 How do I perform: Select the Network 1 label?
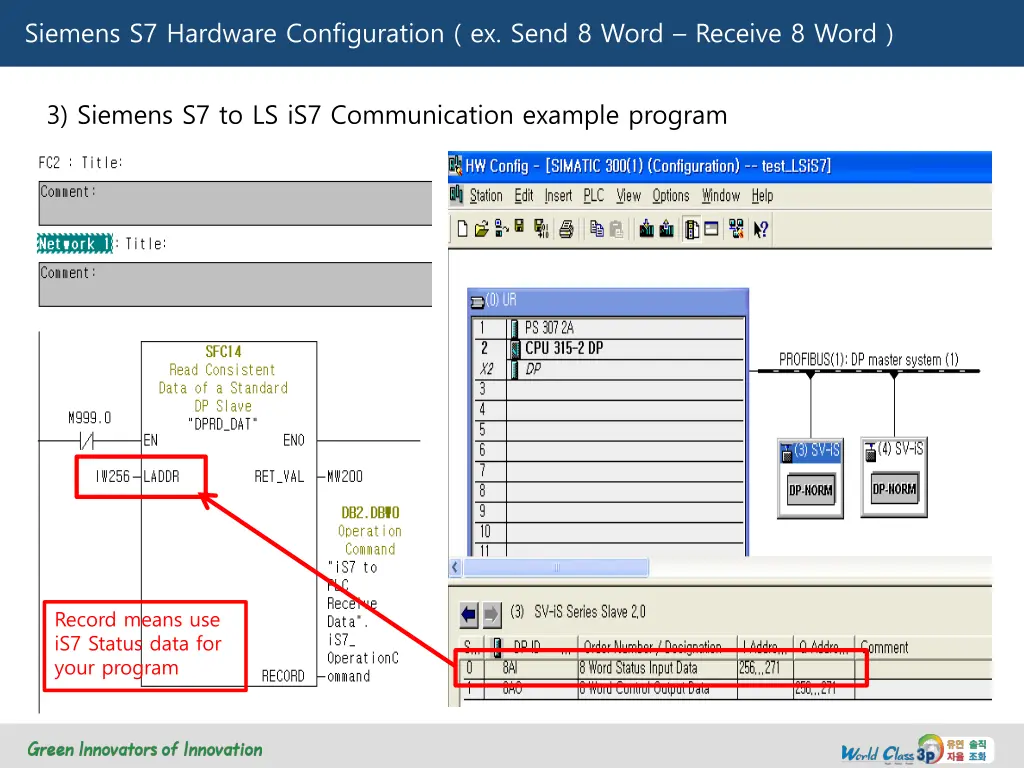(x=74, y=244)
